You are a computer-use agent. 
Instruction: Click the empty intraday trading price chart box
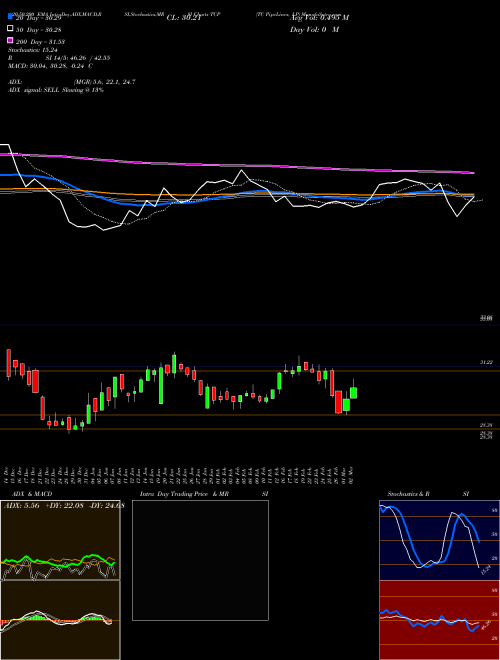200,560
